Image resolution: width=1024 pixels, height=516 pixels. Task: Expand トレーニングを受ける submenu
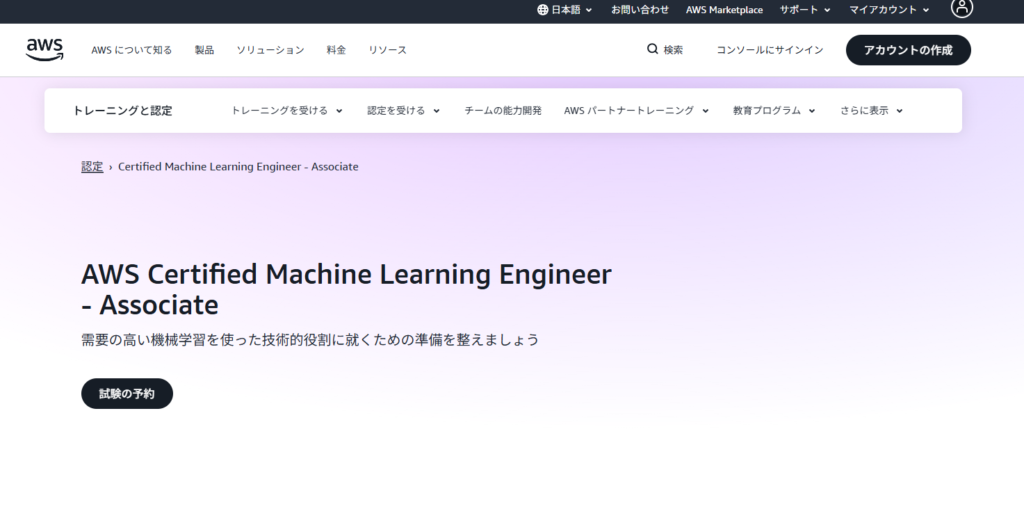287,111
